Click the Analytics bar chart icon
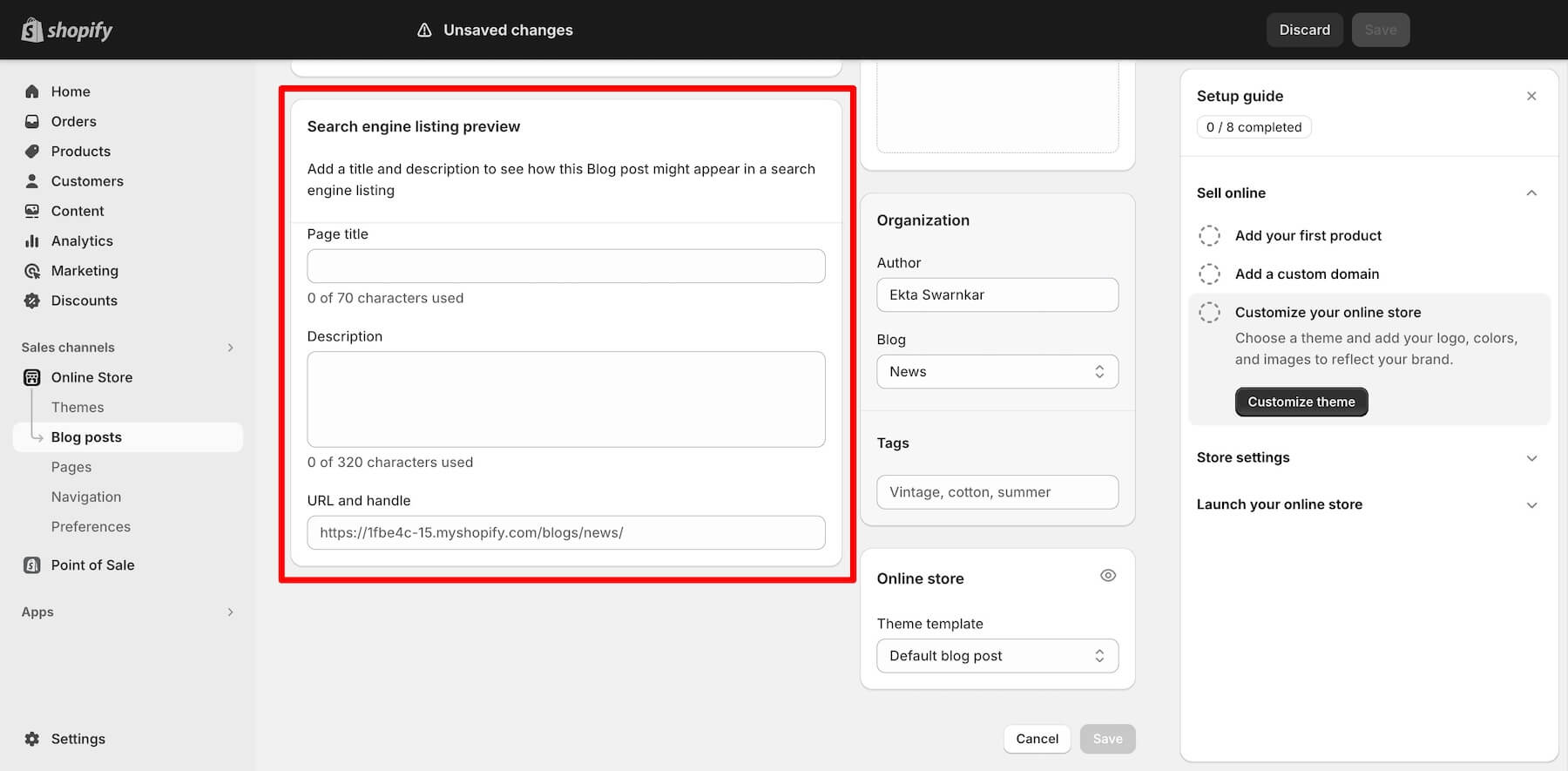Viewport: 1568px width, 771px height. pos(32,240)
